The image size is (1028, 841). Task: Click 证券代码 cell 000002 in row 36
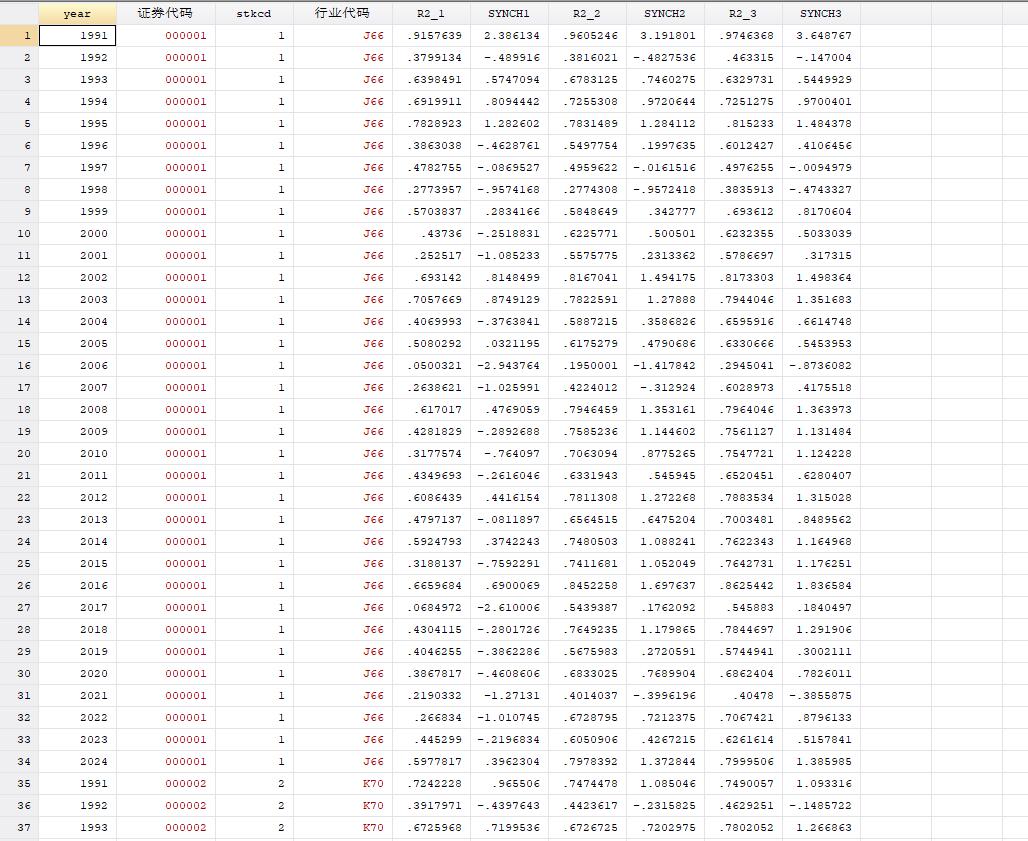pyautogui.click(x=165, y=806)
